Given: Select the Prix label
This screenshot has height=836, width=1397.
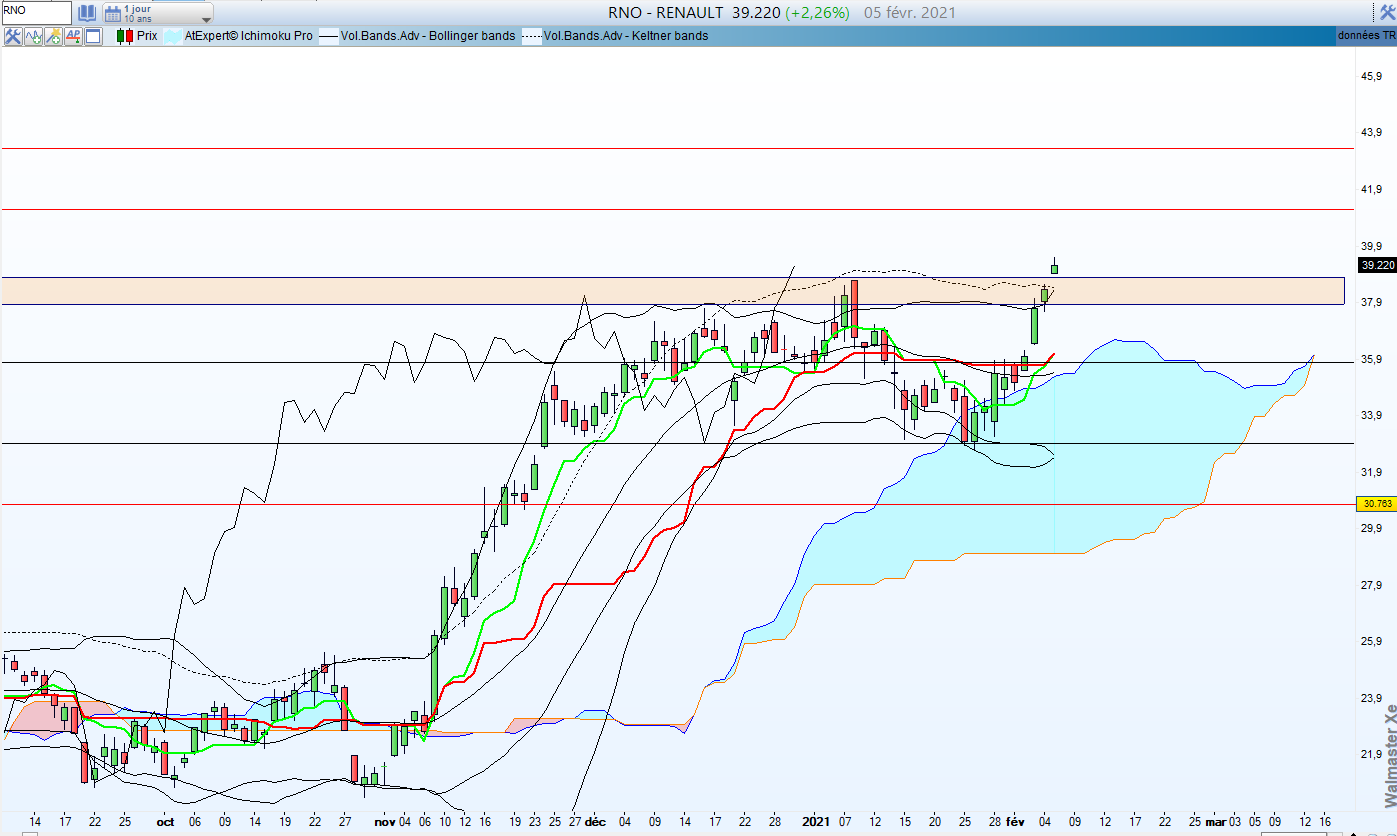Looking at the screenshot, I should pyautogui.click(x=147, y=36).
